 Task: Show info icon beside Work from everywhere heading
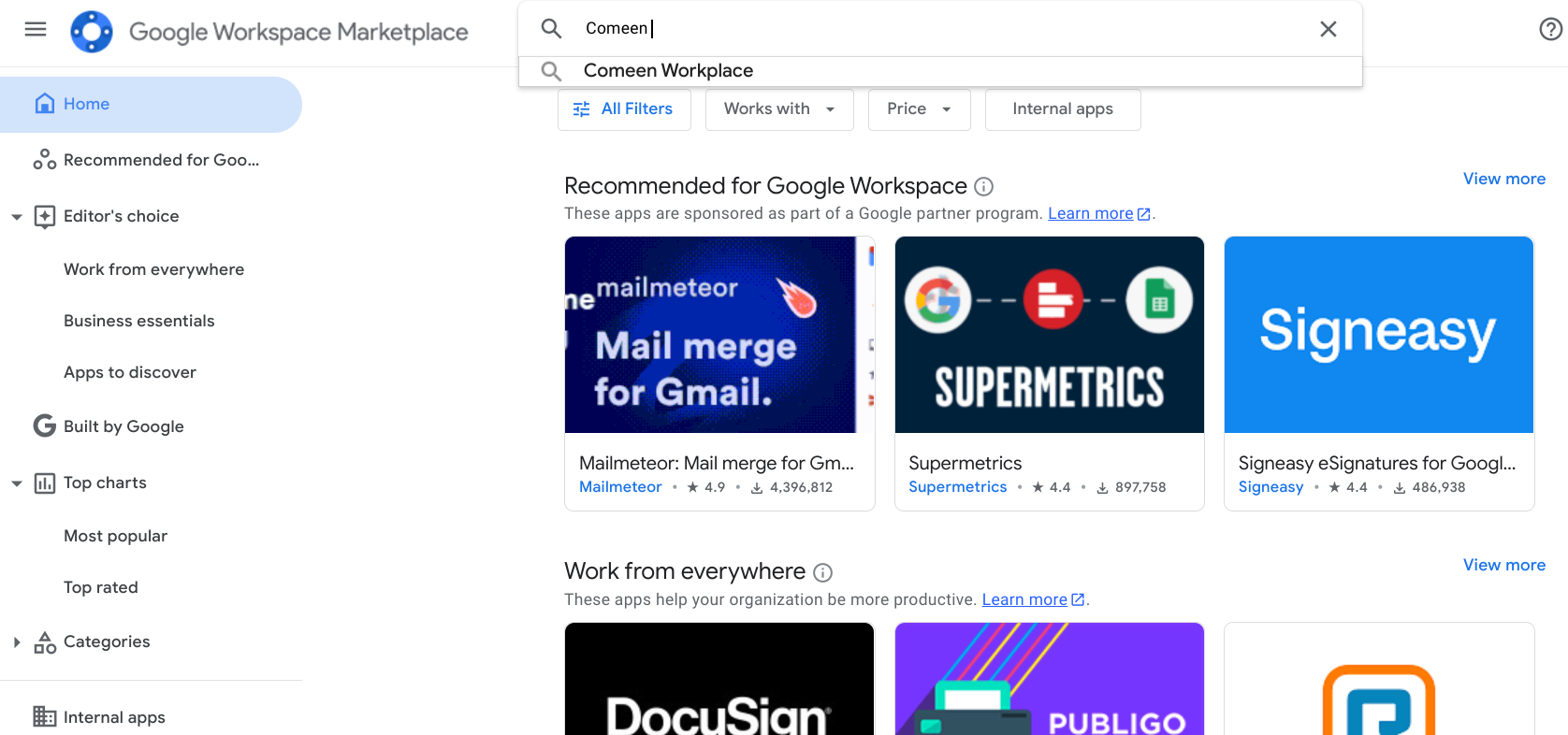[822, 572]
